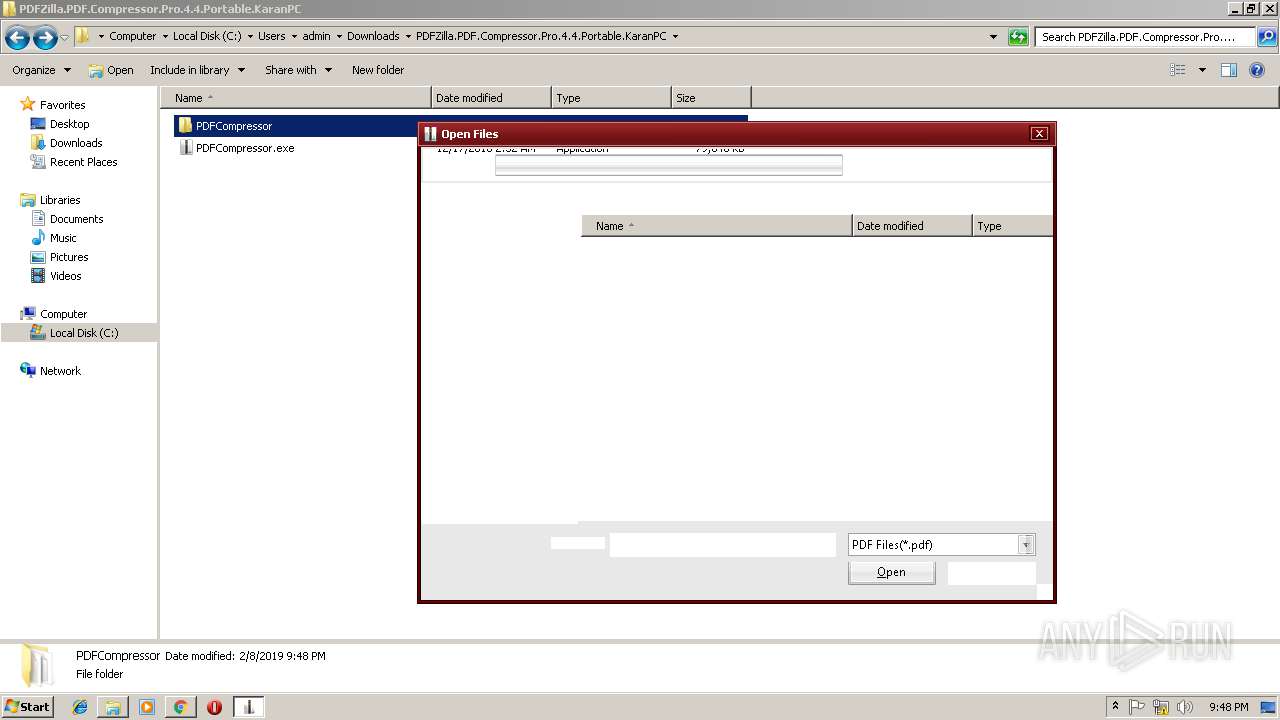Launch Windows Media Player from taskbar
Screen dimensions: 1280x720
click(x=147, y=707)
